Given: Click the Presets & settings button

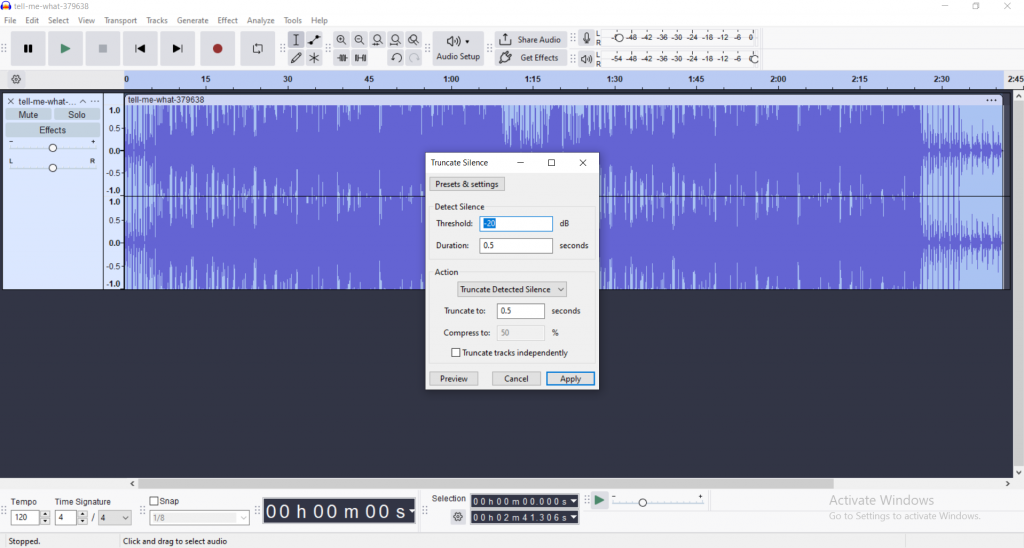Looking at the screenshot, I should 467,184.
